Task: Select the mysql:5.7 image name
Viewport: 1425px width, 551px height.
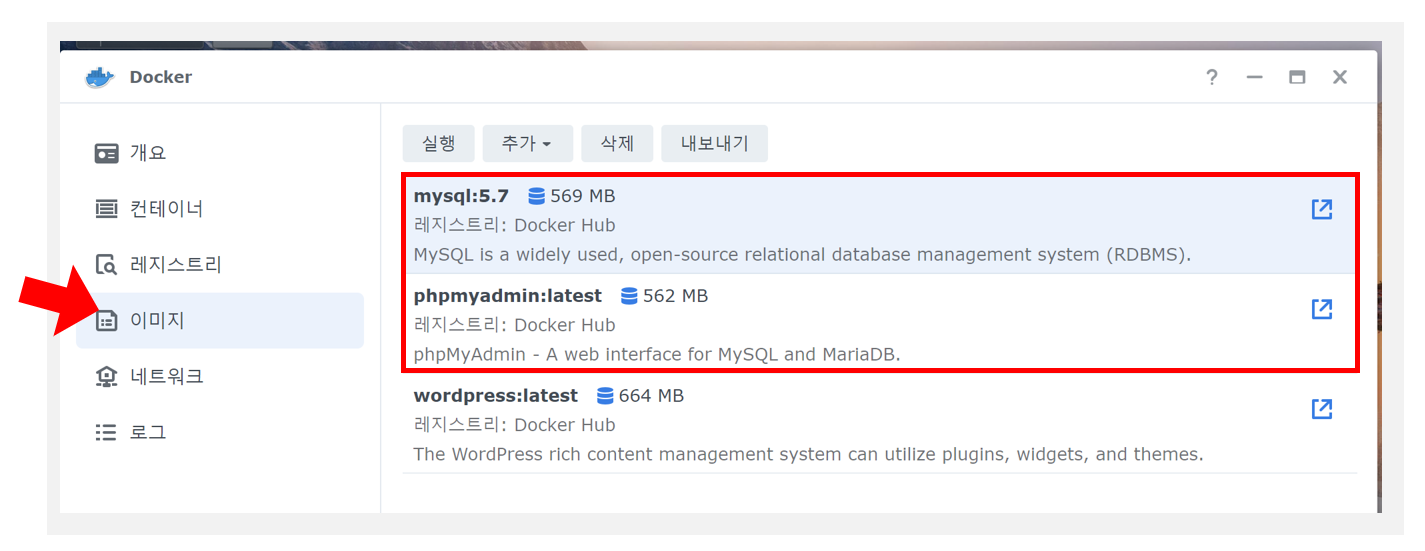Action: click(x=461, y=196)
